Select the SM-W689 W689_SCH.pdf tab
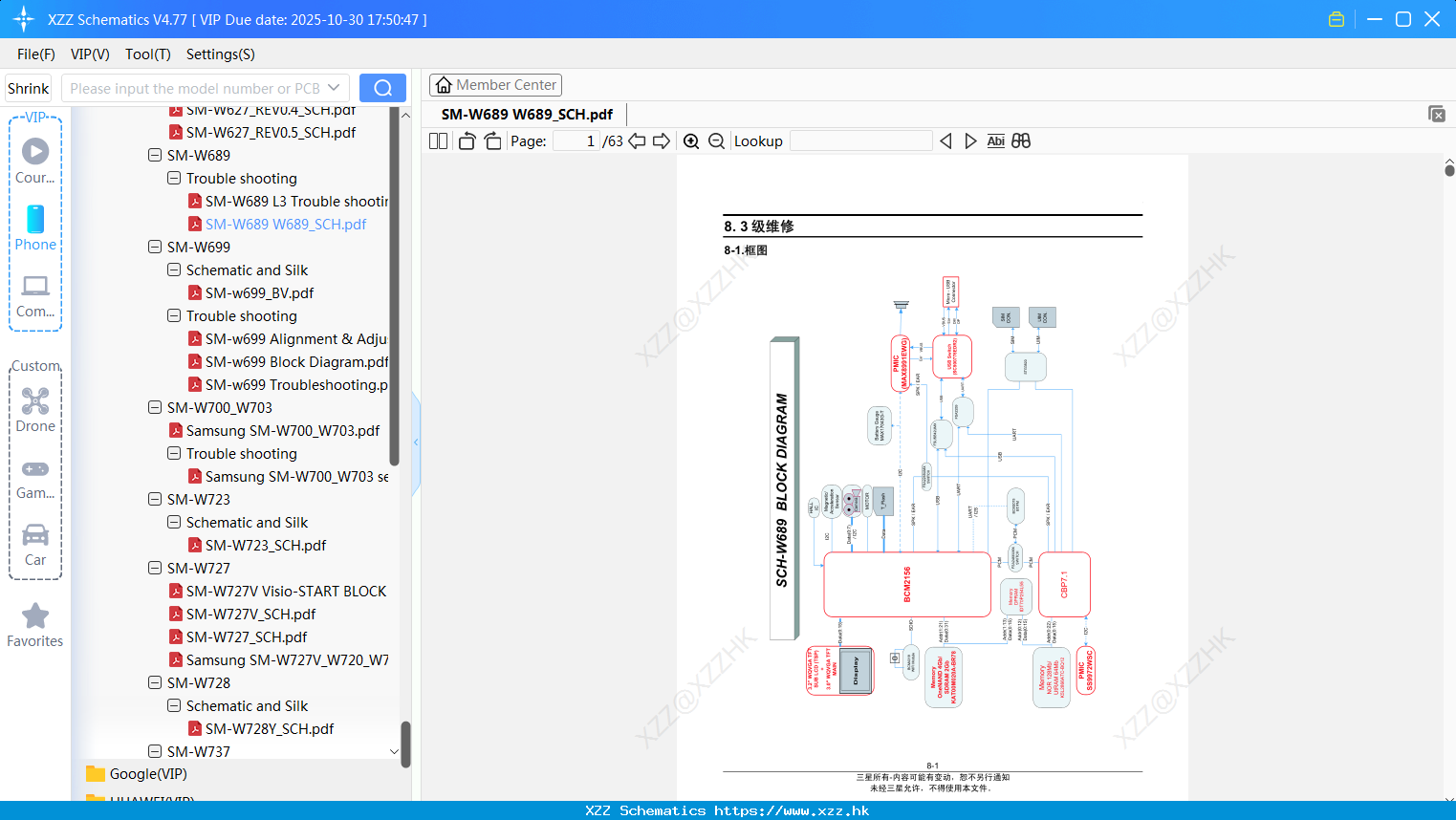The width and height of the screenshot is (1456, 820). pos(527,114)
